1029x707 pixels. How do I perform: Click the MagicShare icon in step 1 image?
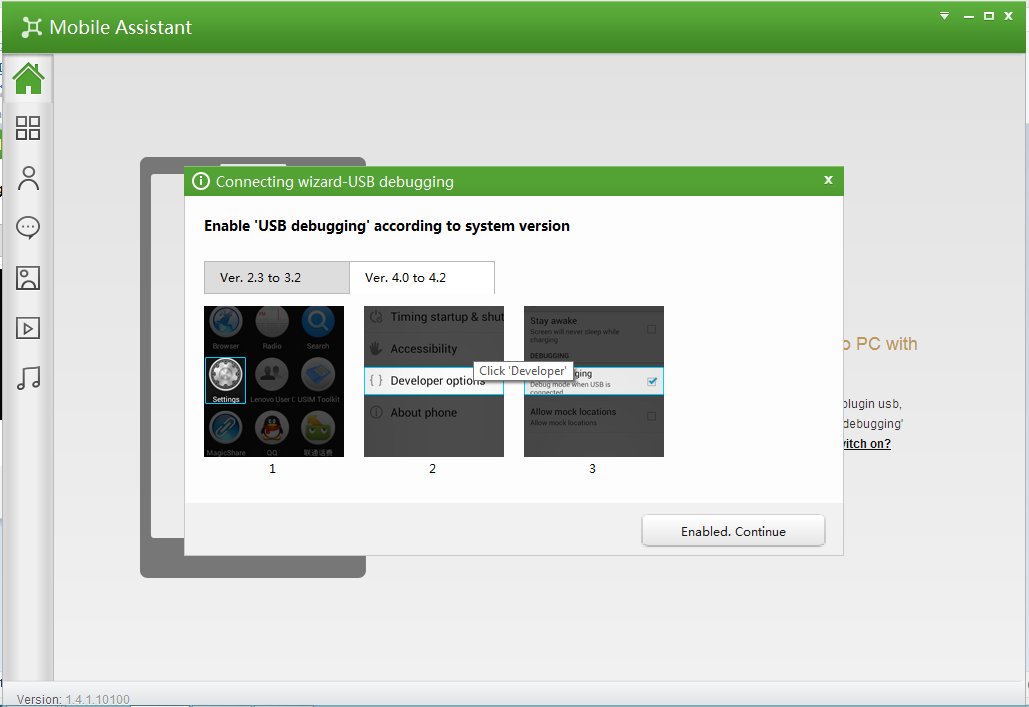226,429
